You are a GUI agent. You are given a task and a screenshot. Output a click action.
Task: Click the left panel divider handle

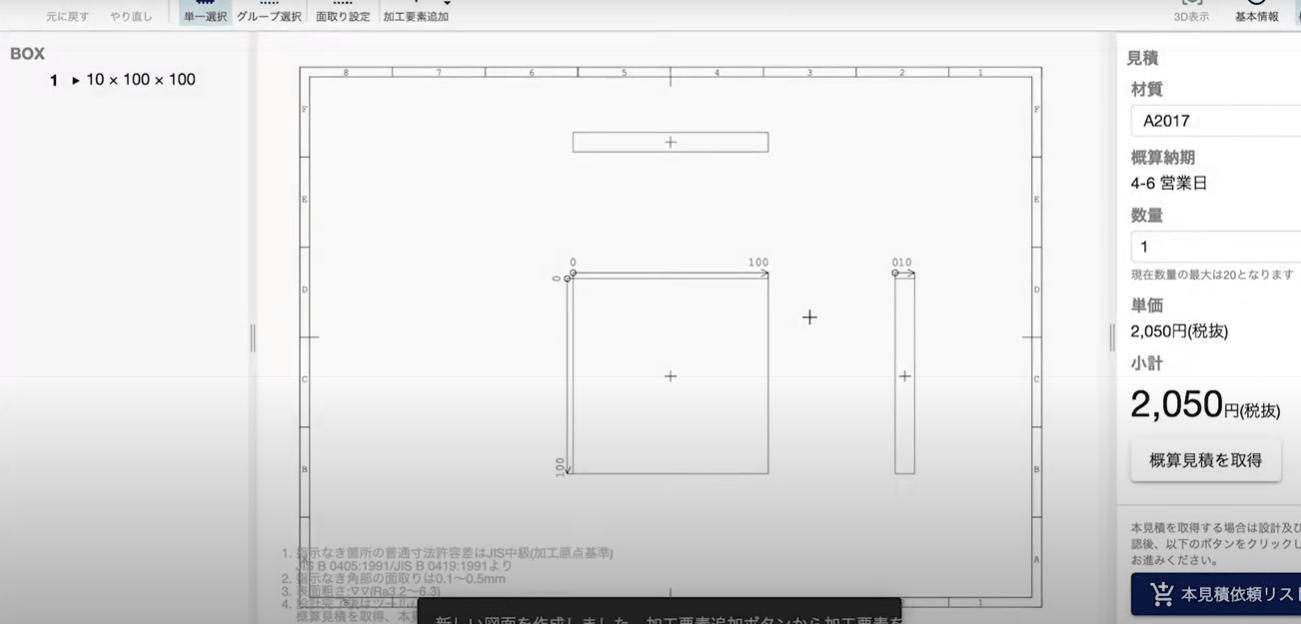253,338
